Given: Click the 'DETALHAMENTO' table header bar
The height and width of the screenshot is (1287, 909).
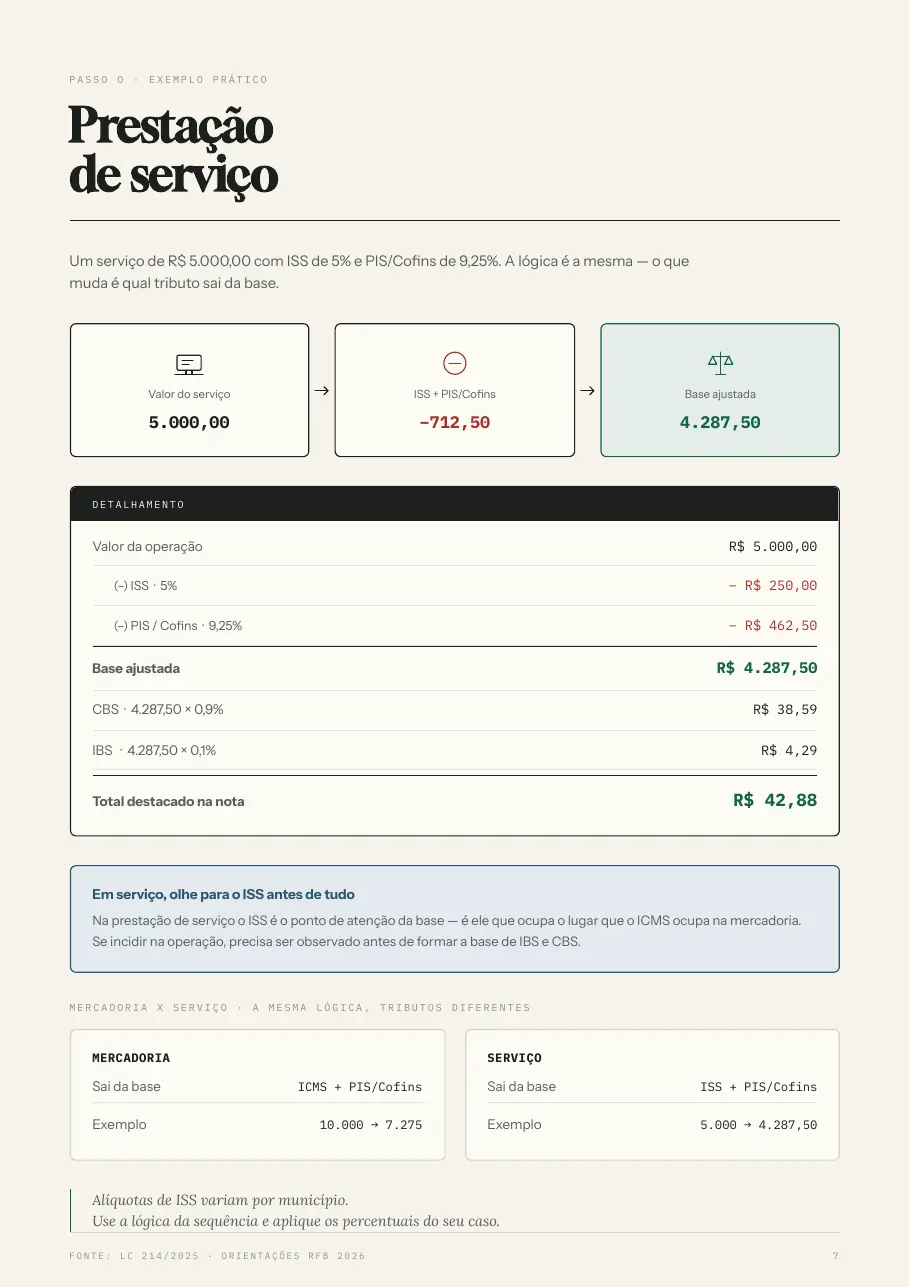Looking at the screenshot, I should tap(455, 504).
